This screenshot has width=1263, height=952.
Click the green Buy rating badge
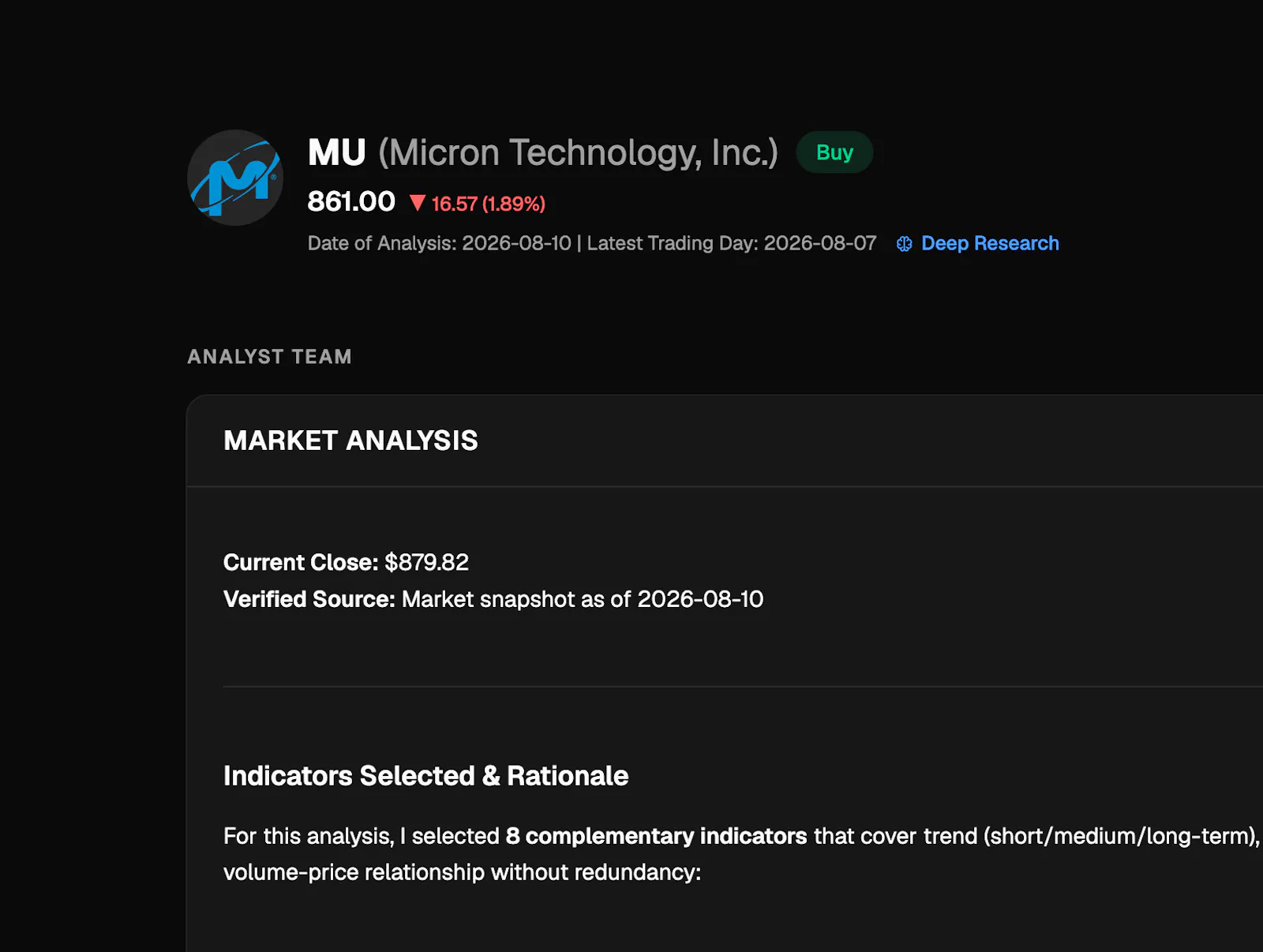tap(834, 152)
